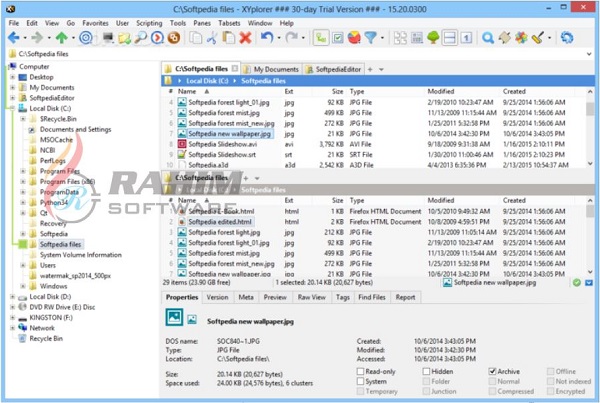Image resolution: width=600 pixels, height=403 pixels.
Task: Click the Browse folder toolbar icon
Action: tap(124, 38)
